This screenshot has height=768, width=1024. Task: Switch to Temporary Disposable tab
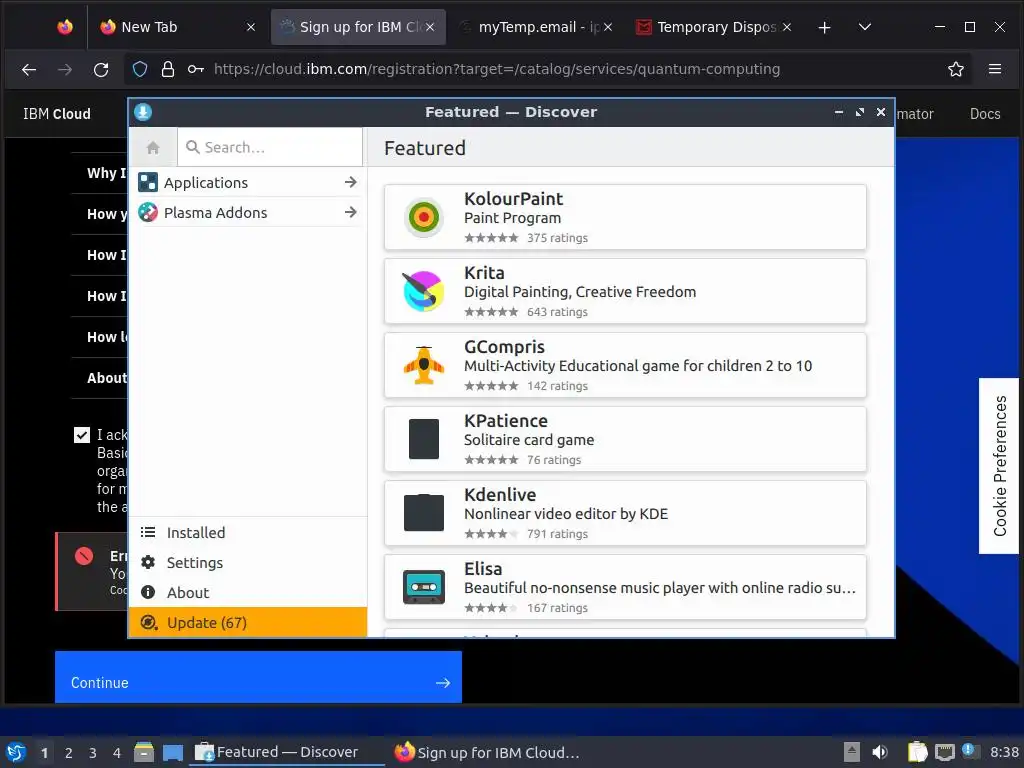tap(714, 27)
